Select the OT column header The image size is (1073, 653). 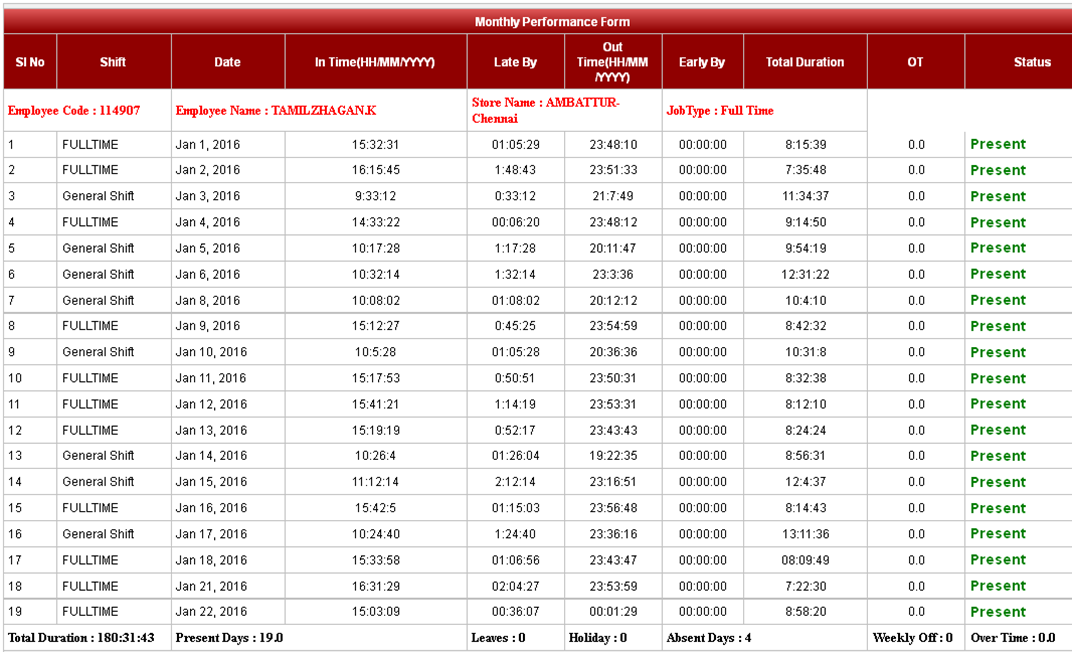click(x=915, y=62)
